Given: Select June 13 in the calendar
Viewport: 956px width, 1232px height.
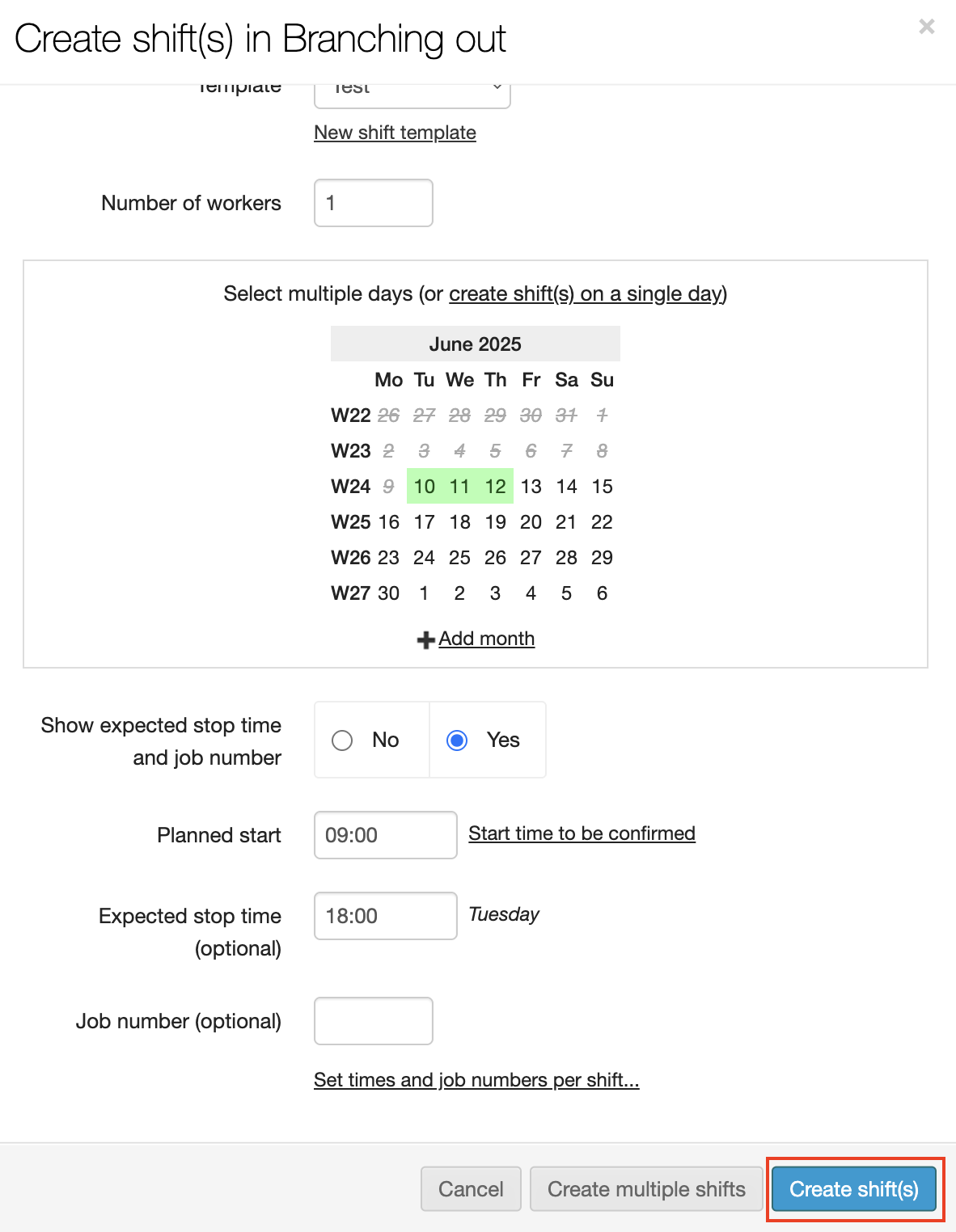Looking at the screenshot, I should pyautogui.click(x=531, y=486).
